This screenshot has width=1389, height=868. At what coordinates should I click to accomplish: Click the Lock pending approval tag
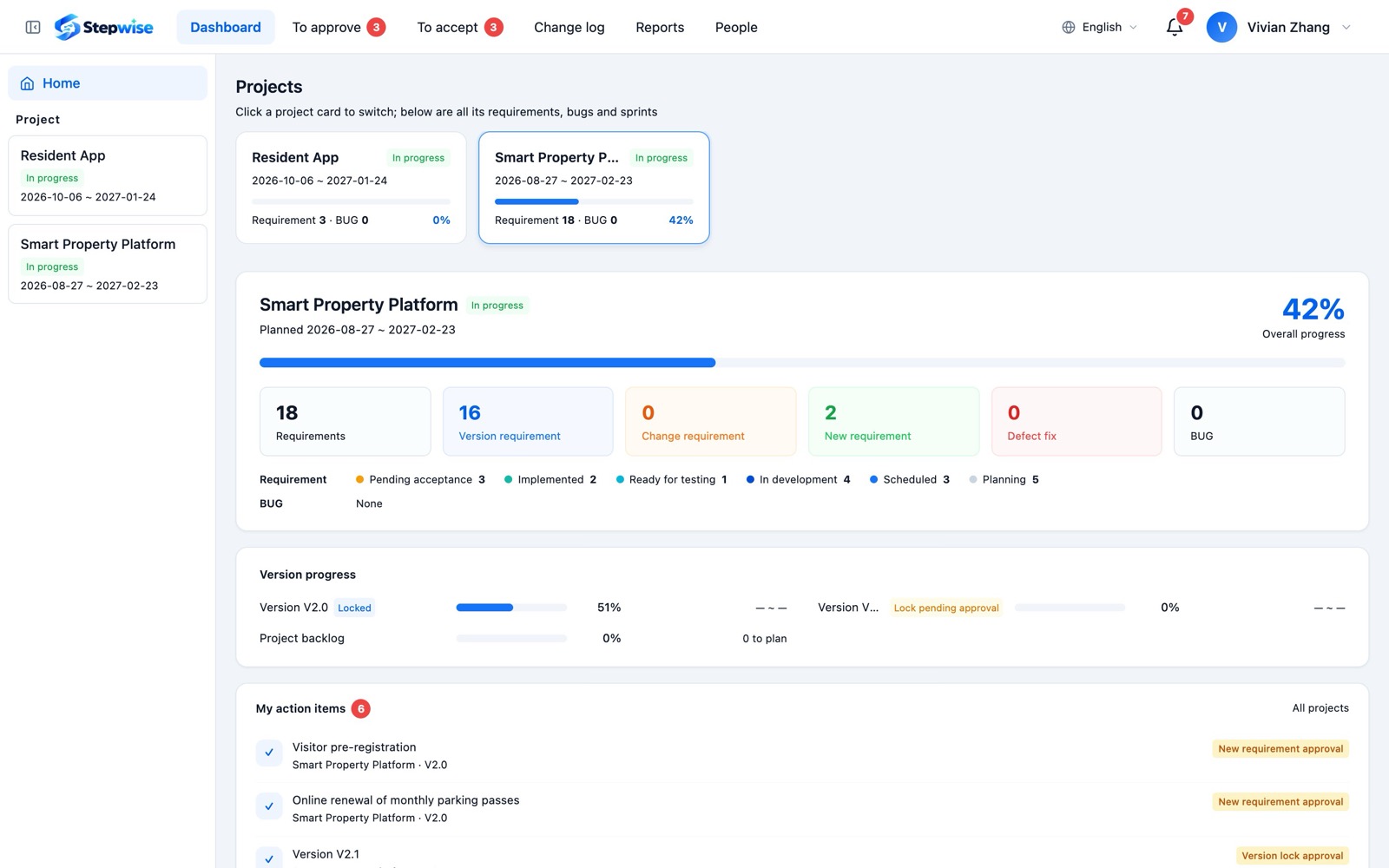[946, 608]
